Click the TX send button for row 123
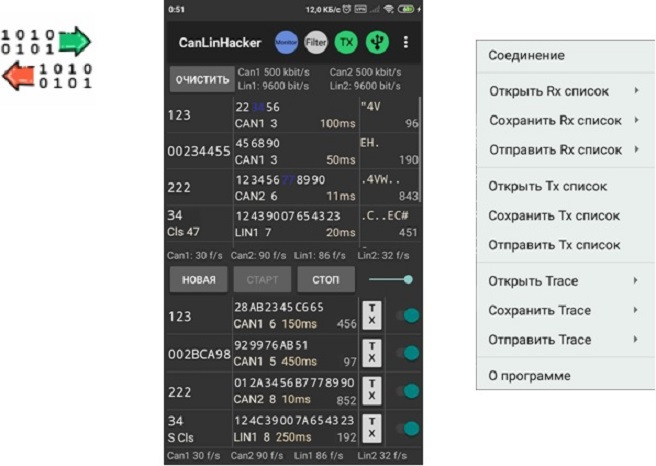The width and height of the screenshot is (656, 466). coord(372,315)
